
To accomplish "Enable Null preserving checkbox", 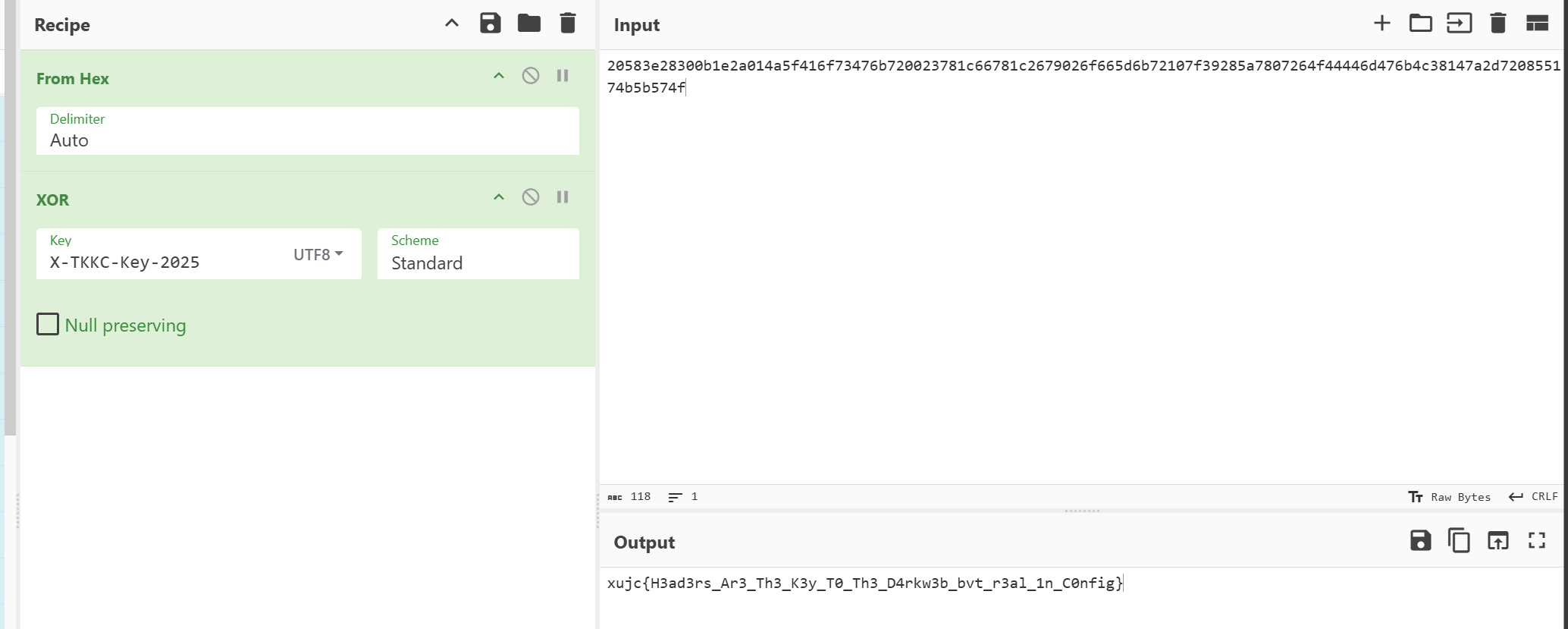I will coord(48,325).
